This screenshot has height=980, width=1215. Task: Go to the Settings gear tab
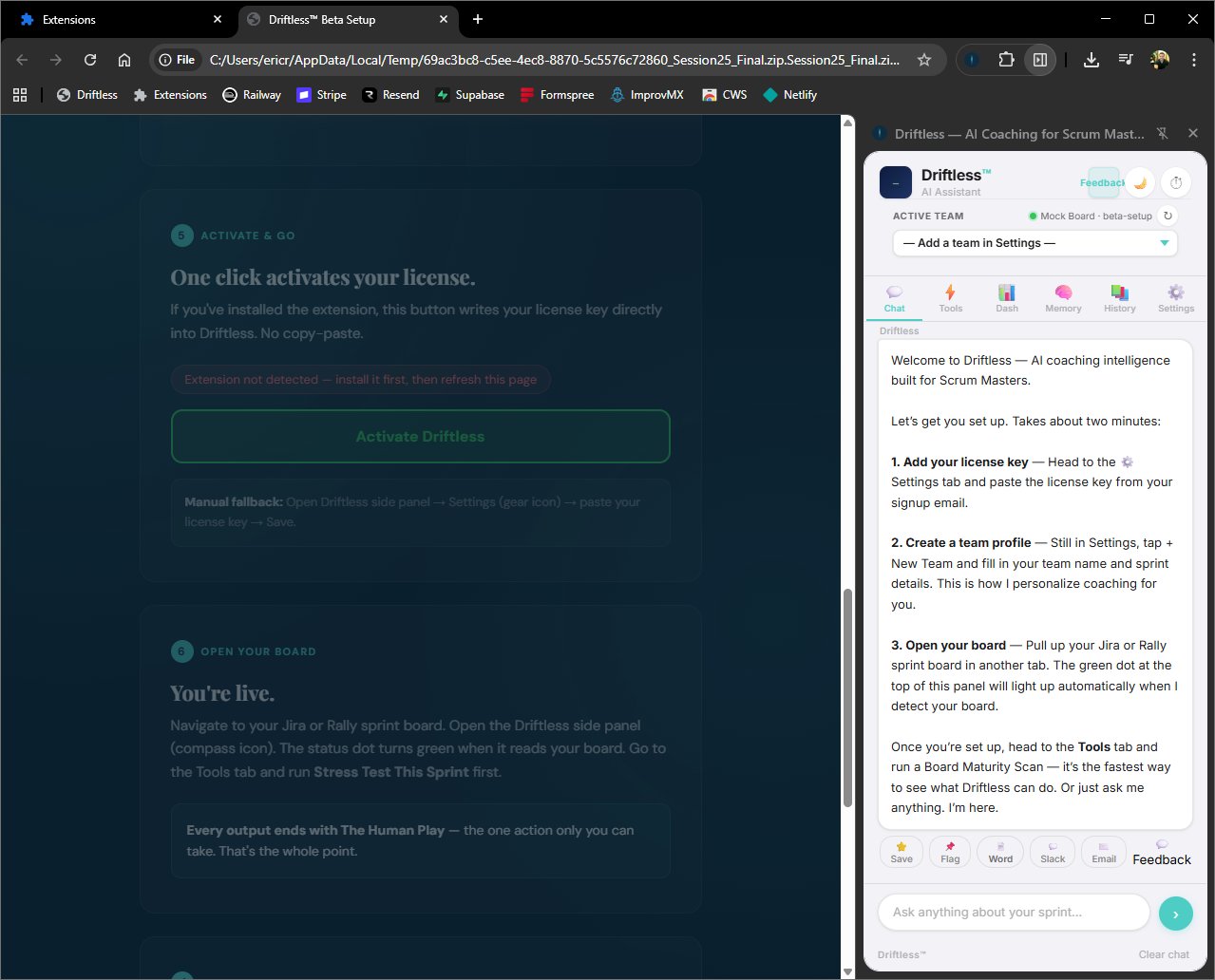[1175, 298]
